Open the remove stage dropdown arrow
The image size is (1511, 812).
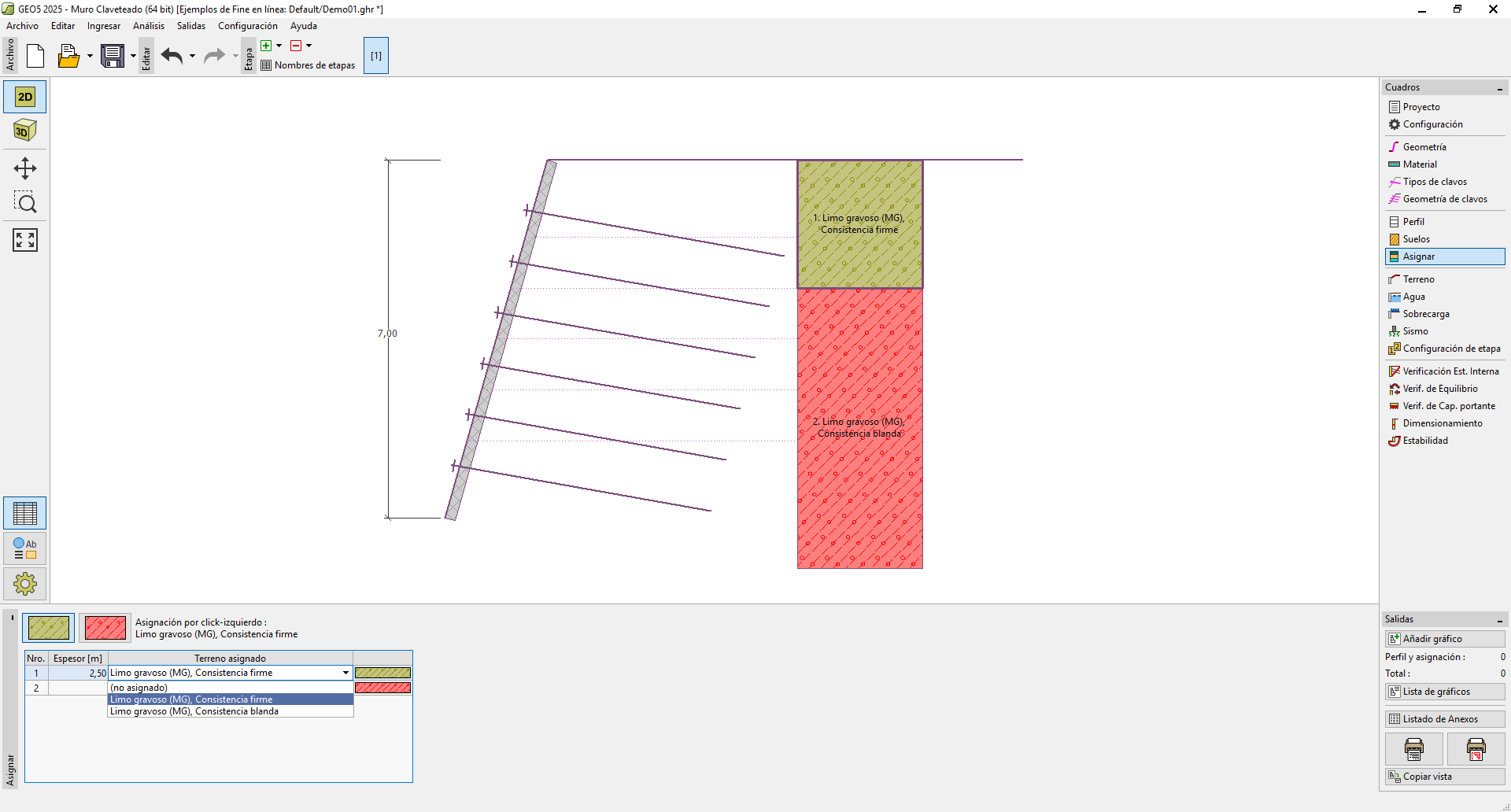pos(308,46)
